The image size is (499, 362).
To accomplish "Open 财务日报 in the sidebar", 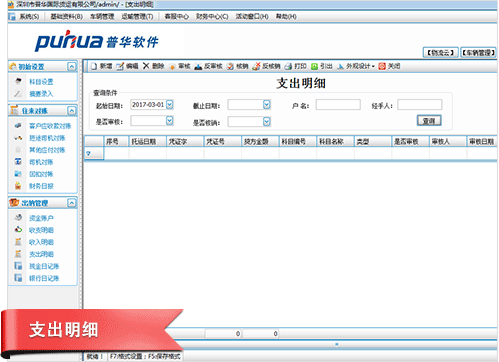I will click(x=41, y=186).
